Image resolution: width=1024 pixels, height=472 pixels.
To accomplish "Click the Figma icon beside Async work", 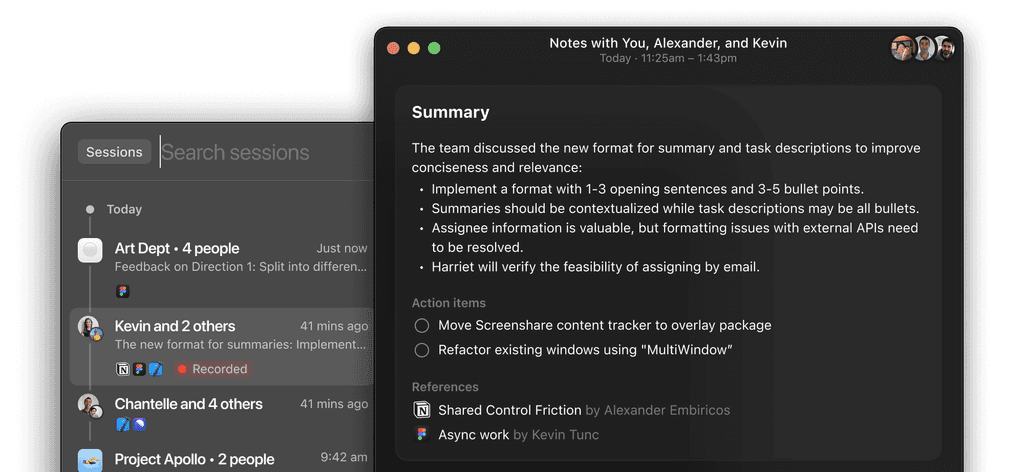I will click(x=422, y=434).
